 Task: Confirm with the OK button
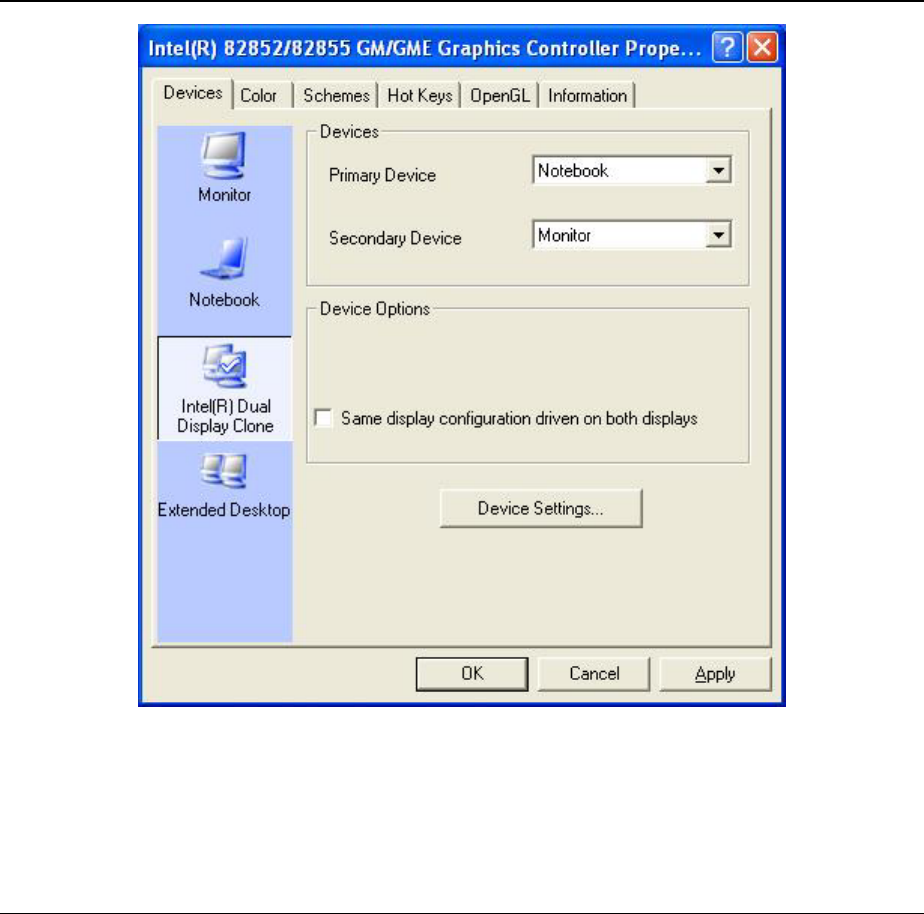[x=472, y=674]
